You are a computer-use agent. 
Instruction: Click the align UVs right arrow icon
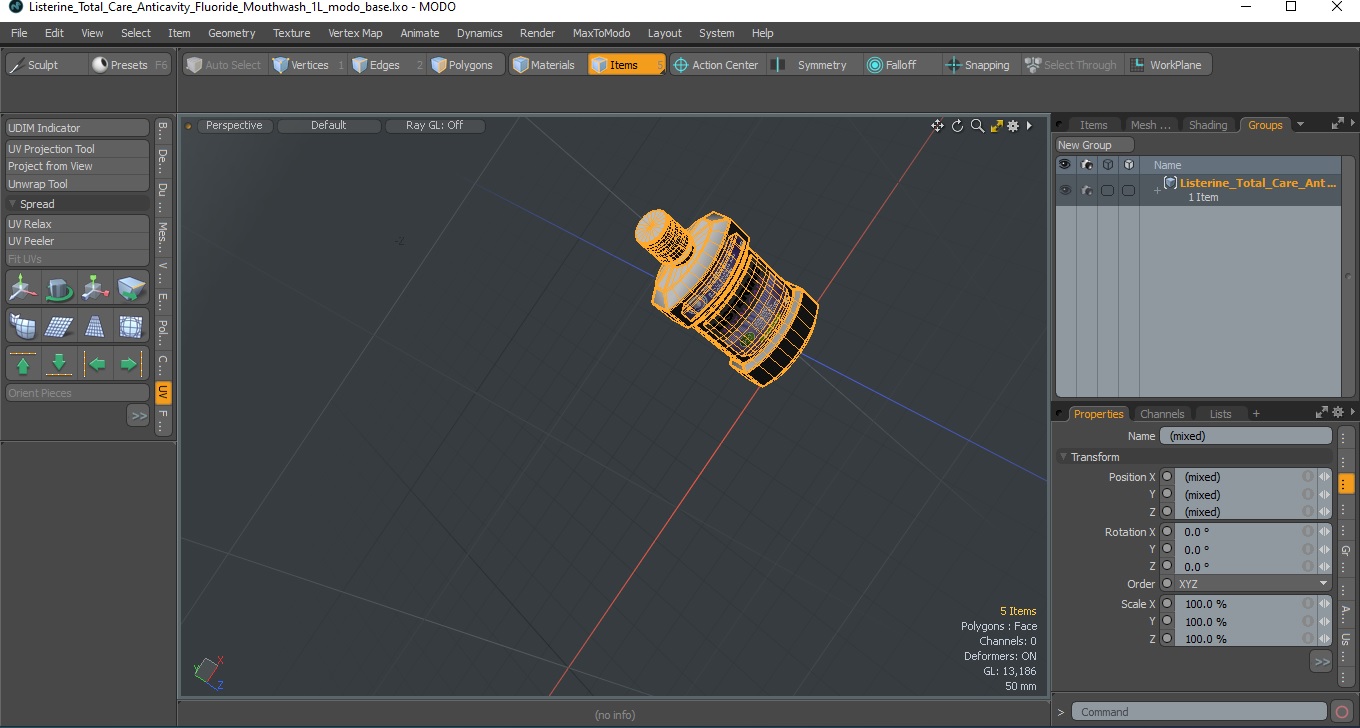(131, 364)
